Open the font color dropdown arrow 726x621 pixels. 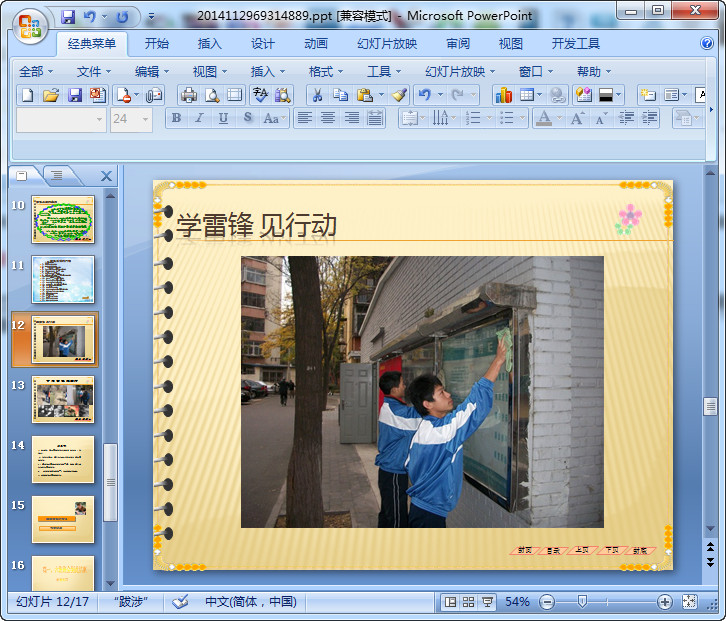[559, 119]
